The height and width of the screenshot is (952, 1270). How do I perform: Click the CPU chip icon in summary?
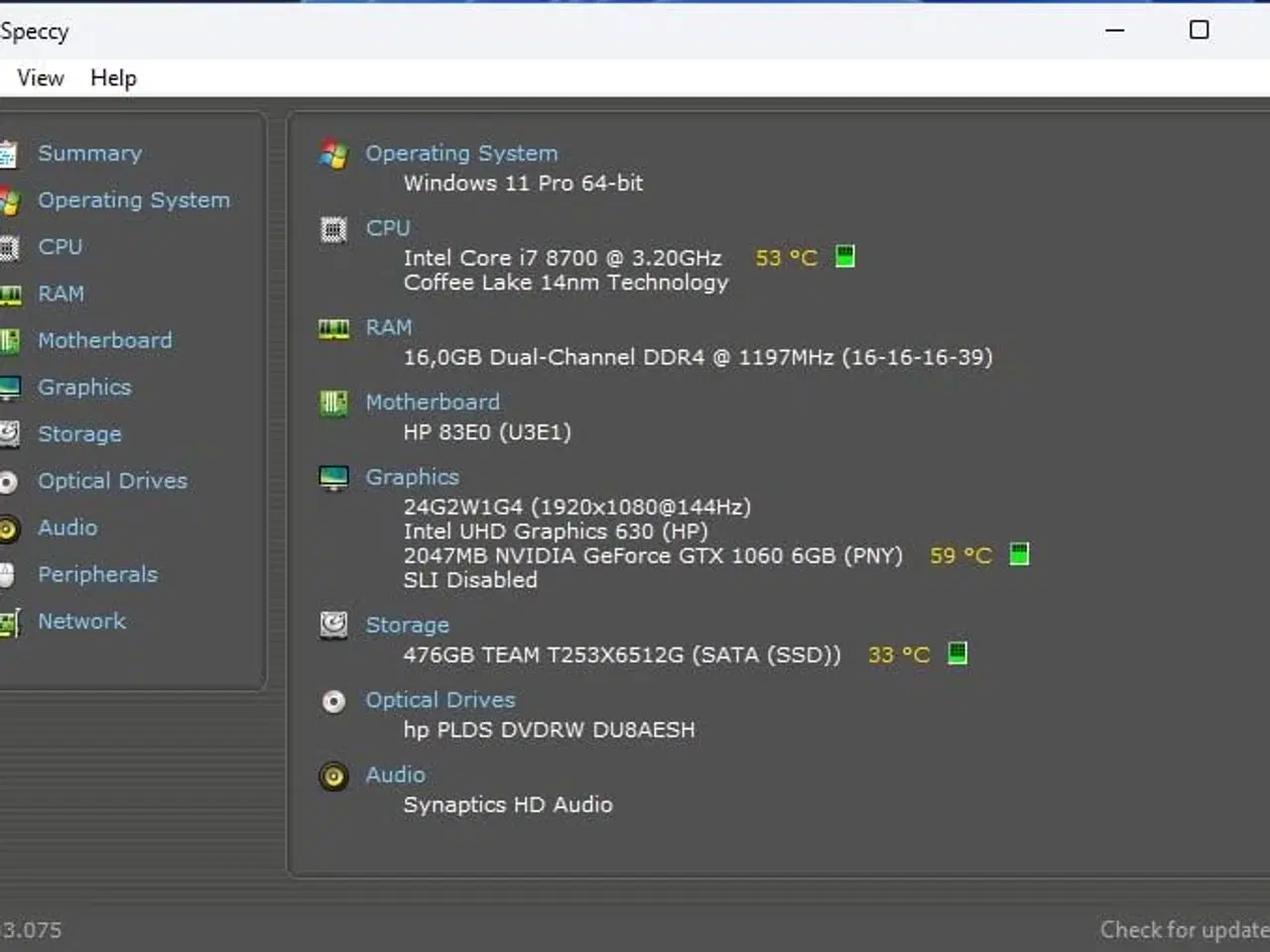pyautogui.click(x=333, y=230)
